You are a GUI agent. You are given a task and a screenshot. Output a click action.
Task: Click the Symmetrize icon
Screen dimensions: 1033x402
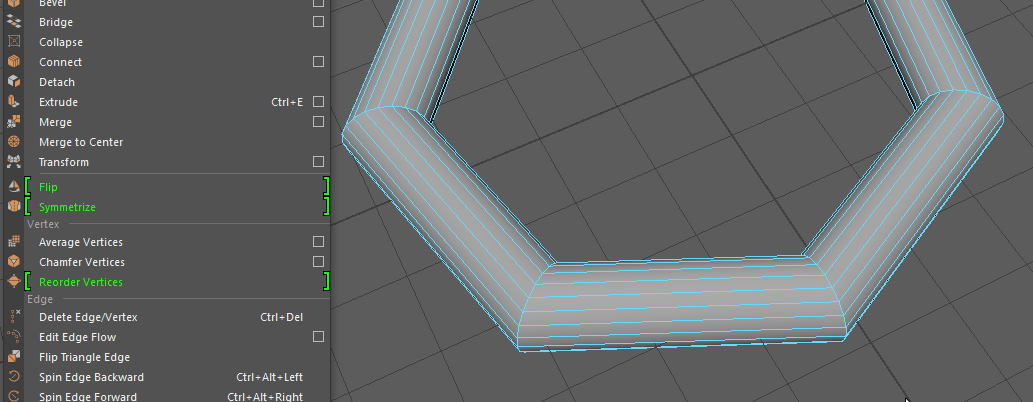pyautogui.click(x=14, y=206)
